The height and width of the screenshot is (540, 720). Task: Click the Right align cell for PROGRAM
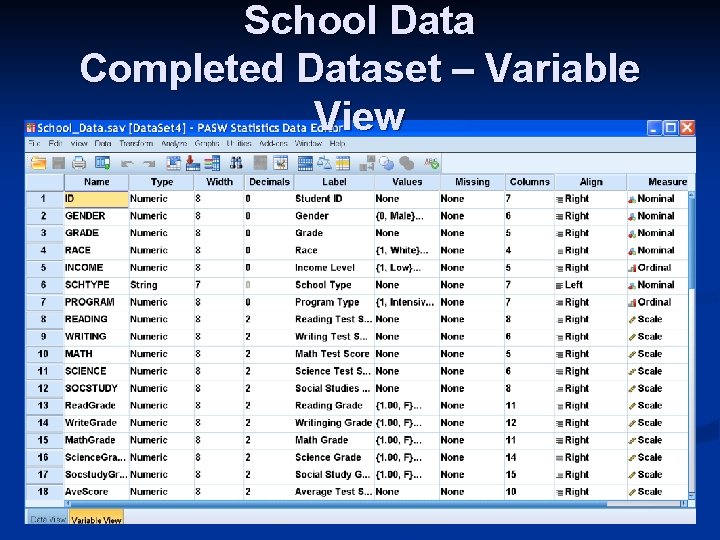591,302
